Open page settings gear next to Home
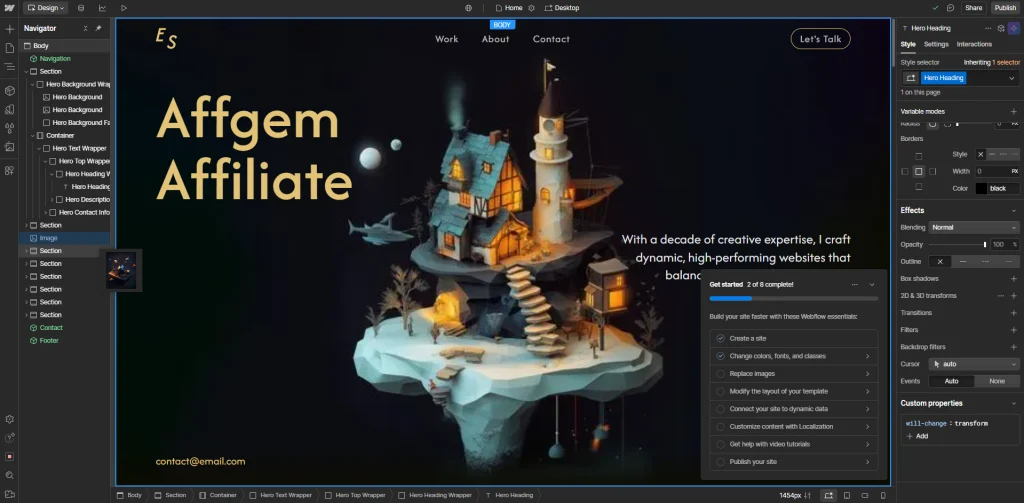The image size is (1024, 503). 531,8
